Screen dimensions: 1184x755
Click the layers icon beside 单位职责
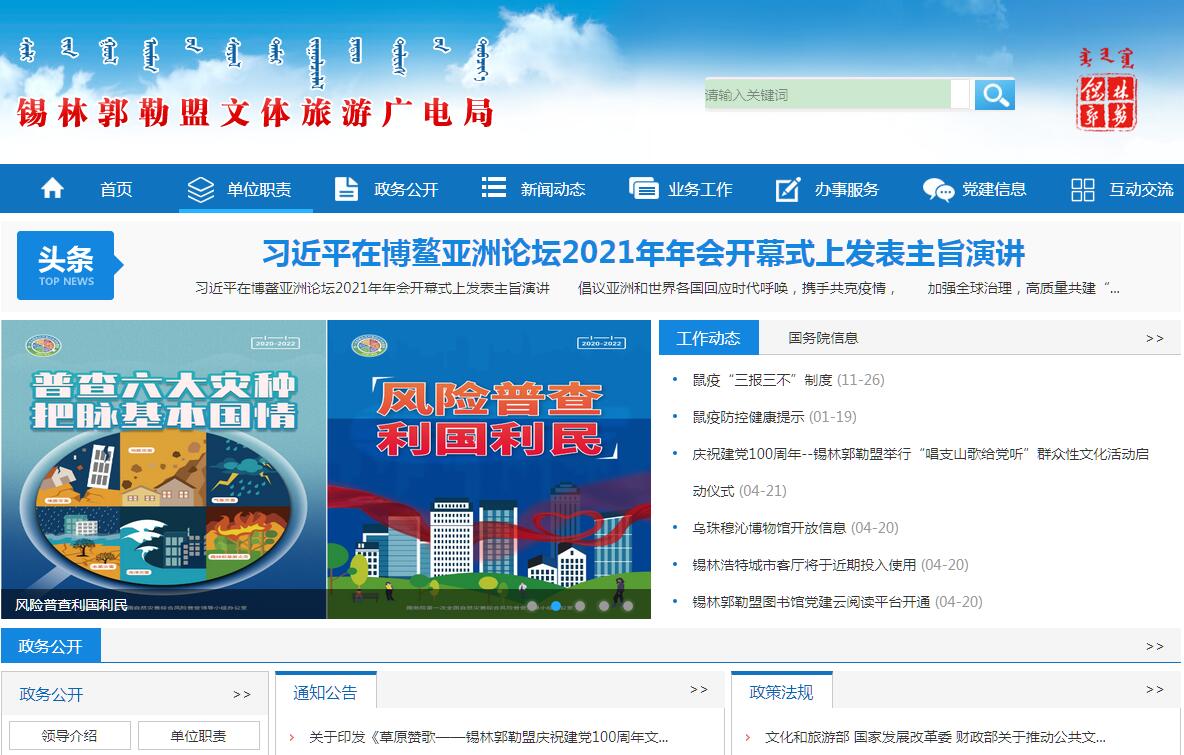[201, 189]
